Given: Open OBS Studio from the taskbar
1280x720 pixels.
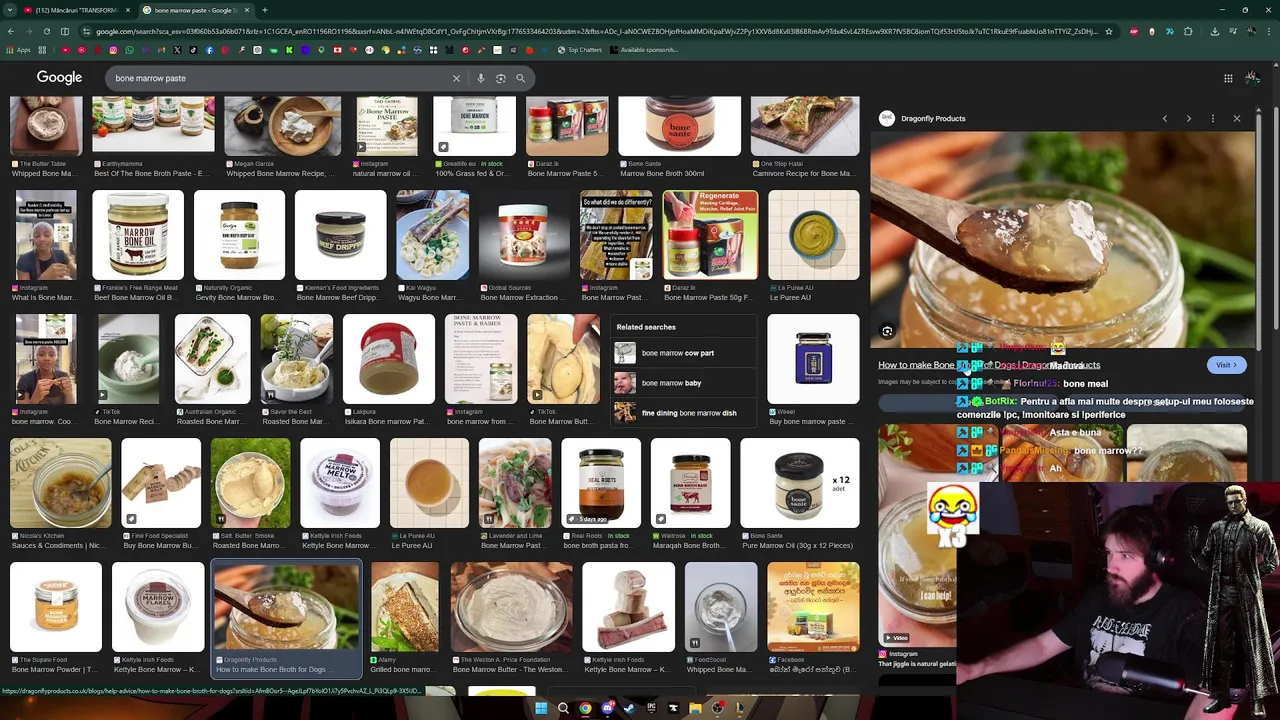Looking at the screenshot, I should 717,708.
